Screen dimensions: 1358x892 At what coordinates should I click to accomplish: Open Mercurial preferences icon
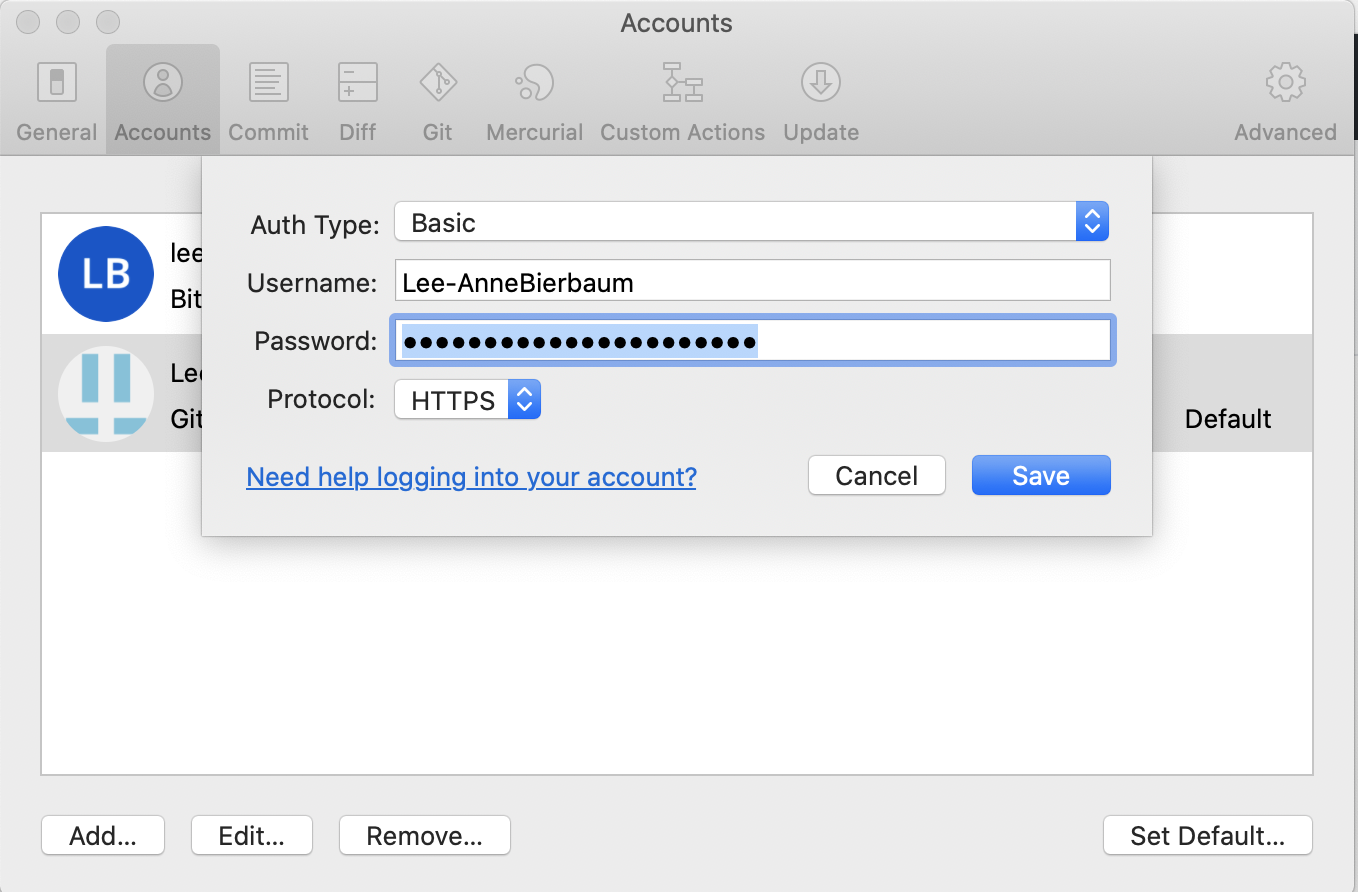(534, 82)
